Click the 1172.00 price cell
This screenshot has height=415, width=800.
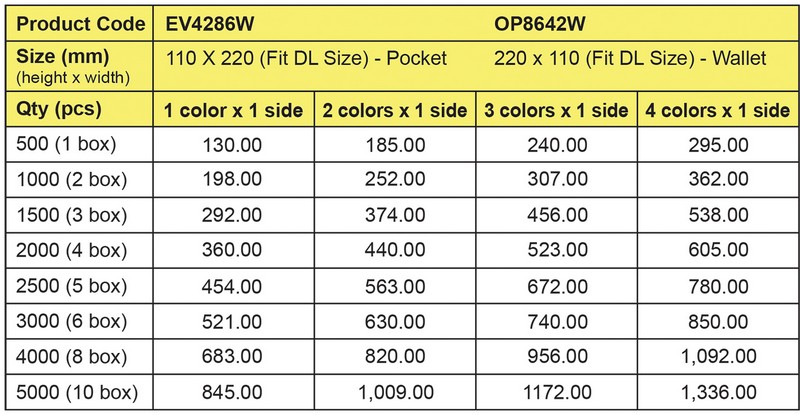(557, 392)
